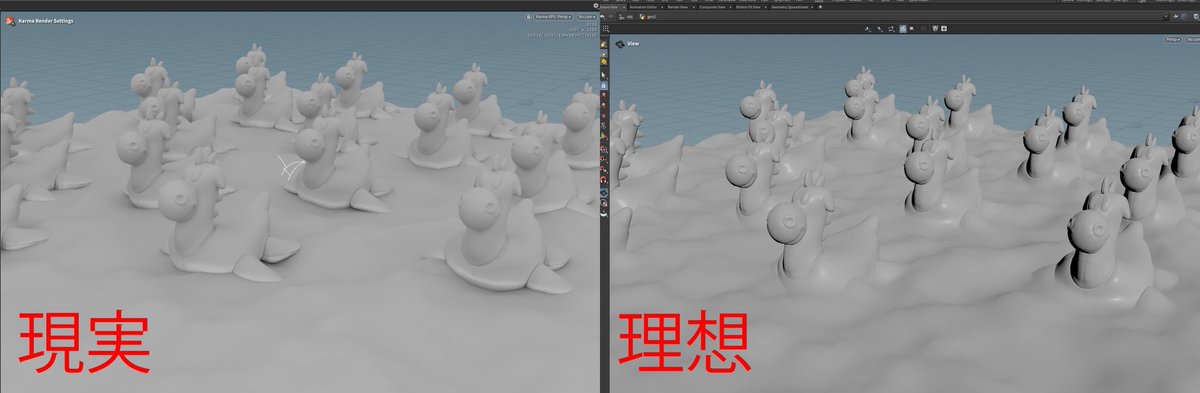Toggle the camera lock in left viewport

(528, 17)
